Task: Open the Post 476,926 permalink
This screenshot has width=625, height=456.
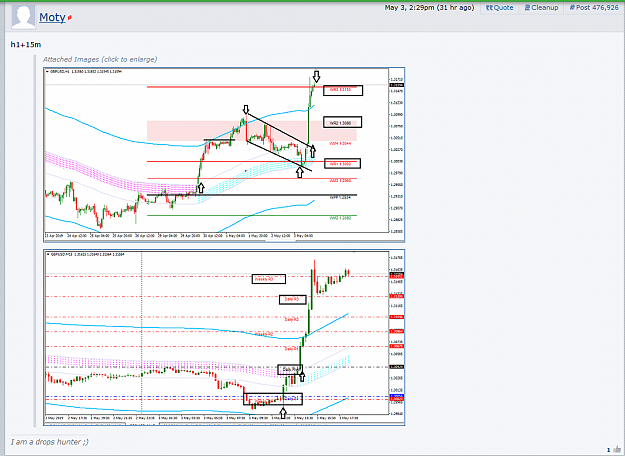Action: coord(594,8)
